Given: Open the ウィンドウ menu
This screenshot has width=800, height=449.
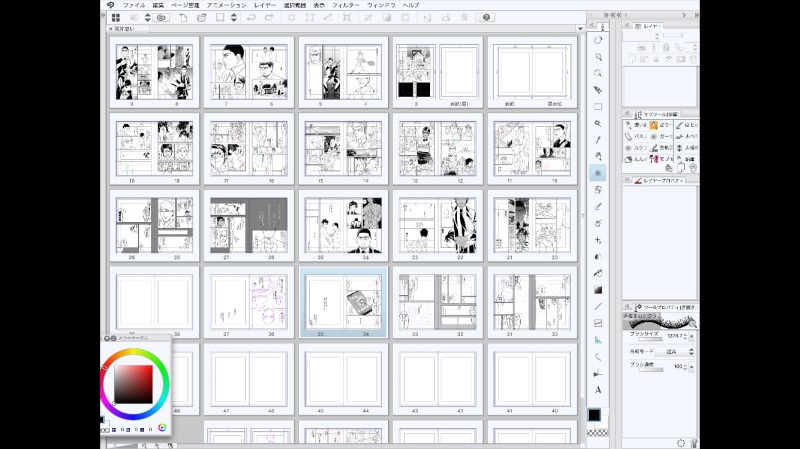Looking at the screenshot, I should 381,5.
